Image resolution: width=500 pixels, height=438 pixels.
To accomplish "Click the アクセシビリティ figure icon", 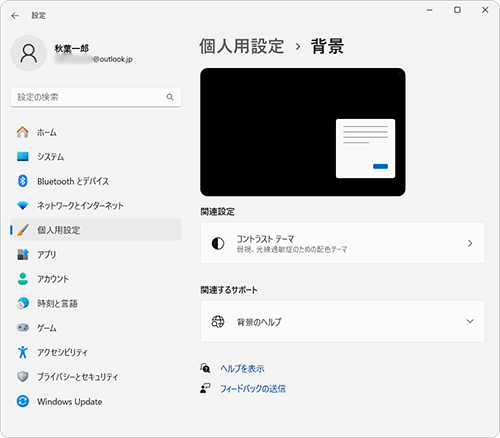I will click(23, 352).
